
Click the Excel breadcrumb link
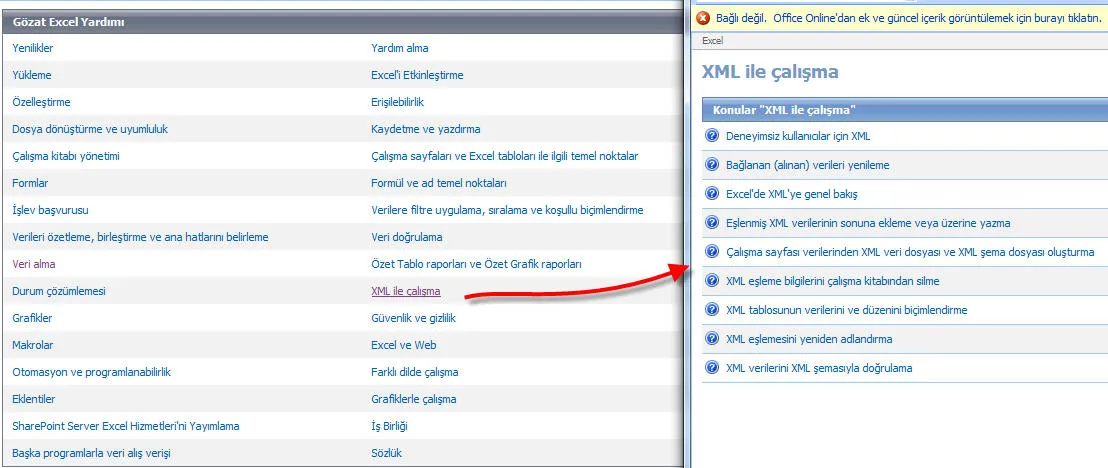(712, 41)
